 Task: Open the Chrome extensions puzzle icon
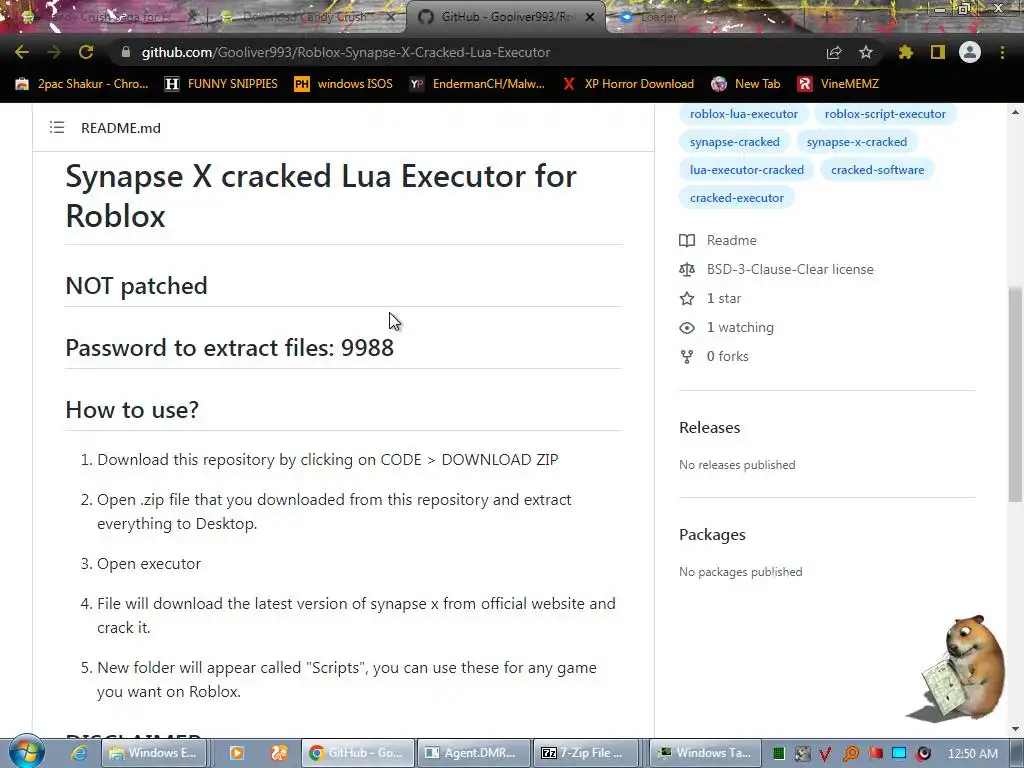point(906,52)
